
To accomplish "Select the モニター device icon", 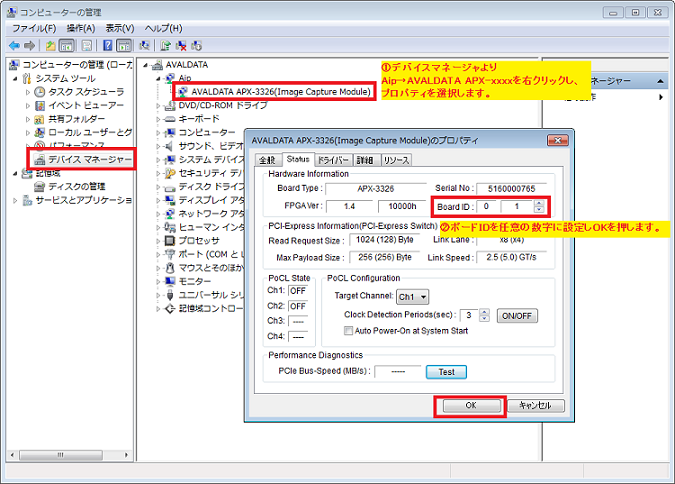I will (x=170, y=281).
